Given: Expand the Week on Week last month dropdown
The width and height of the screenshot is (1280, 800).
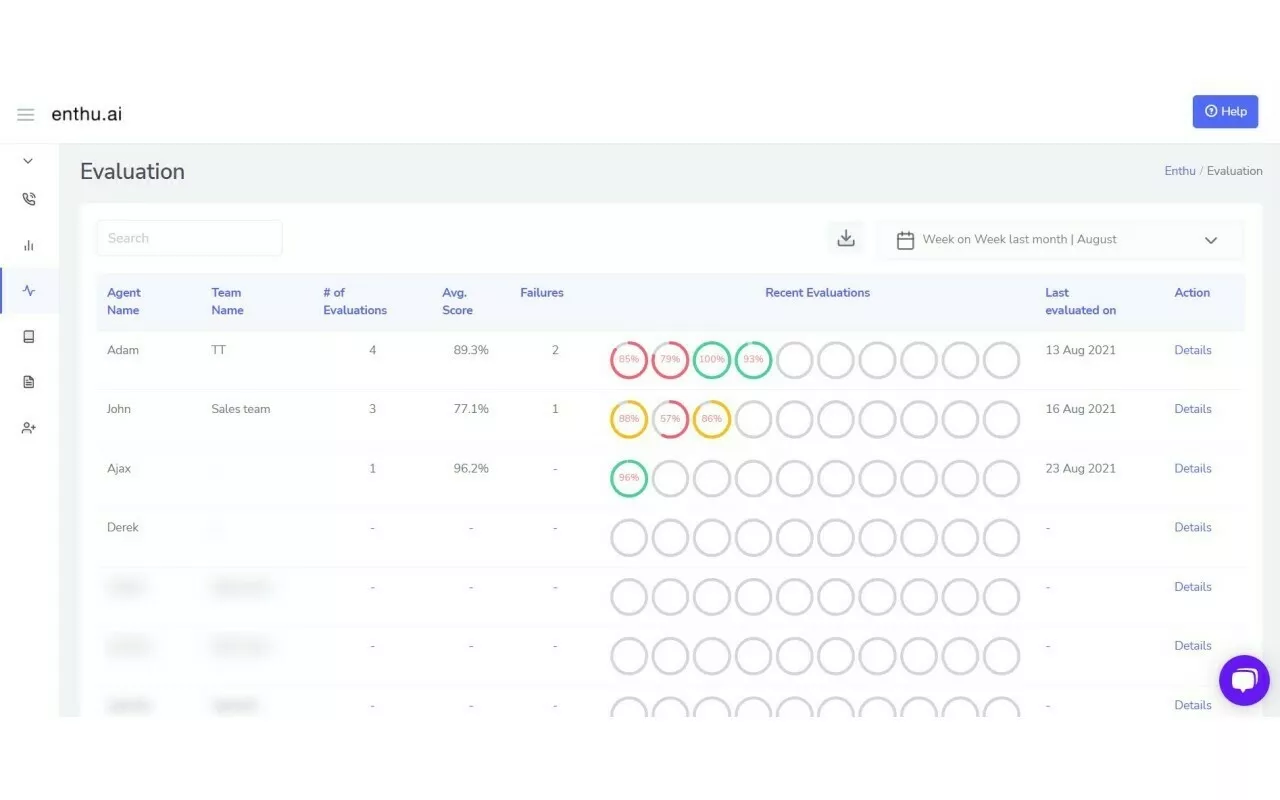Looking at the screenshot, I should [1211, 240].
